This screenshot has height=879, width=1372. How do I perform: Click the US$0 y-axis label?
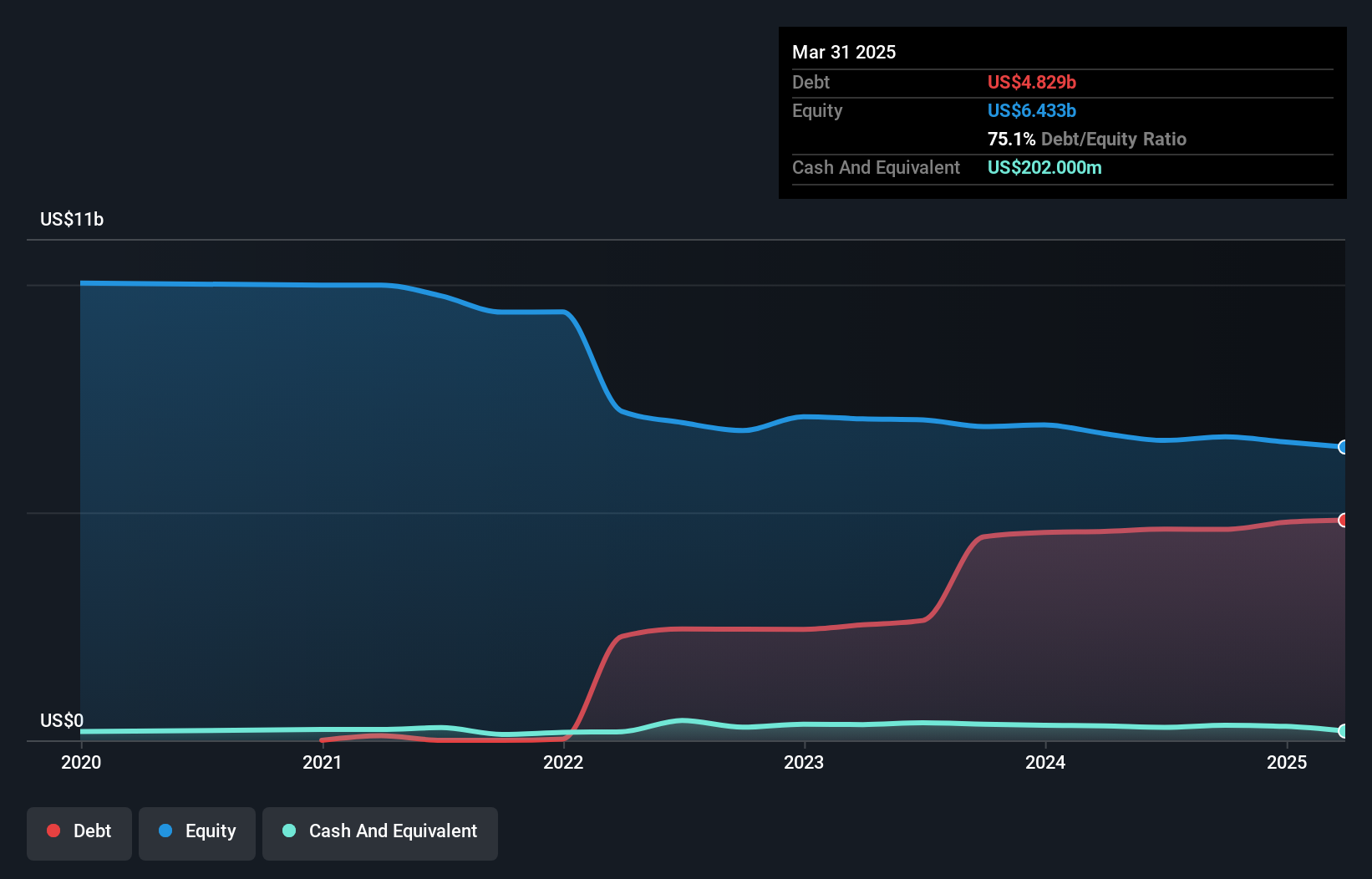[62, 720]
